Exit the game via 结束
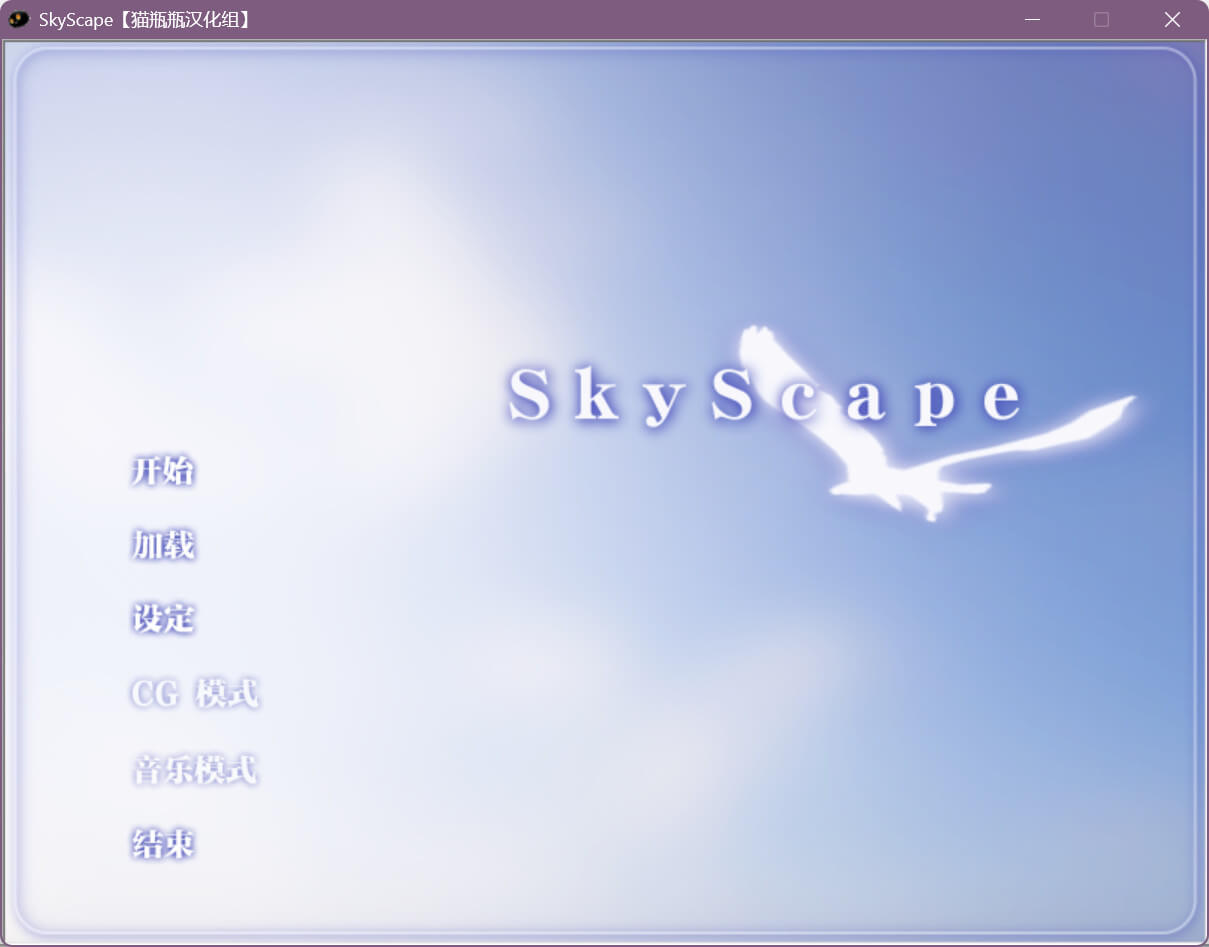This screenshot has height=947, width=1209. tap(162, 845)
